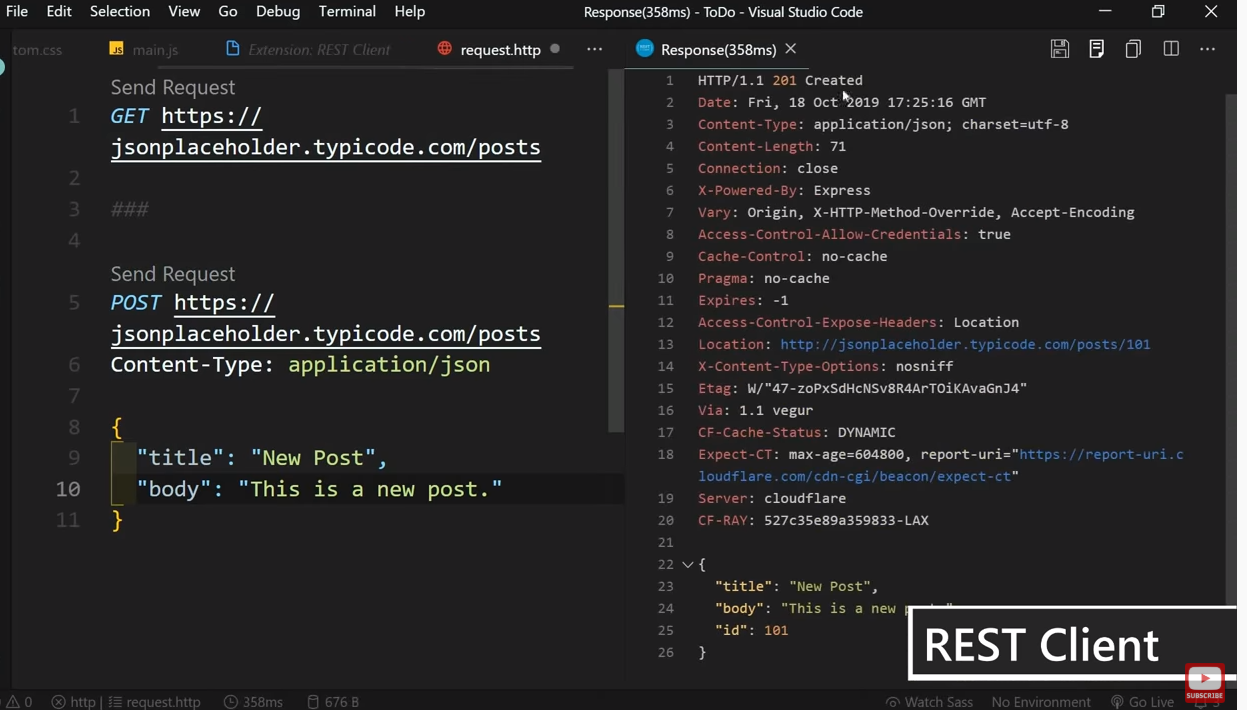Collapse JSON body fold arrow at line 22

[688, 565]
